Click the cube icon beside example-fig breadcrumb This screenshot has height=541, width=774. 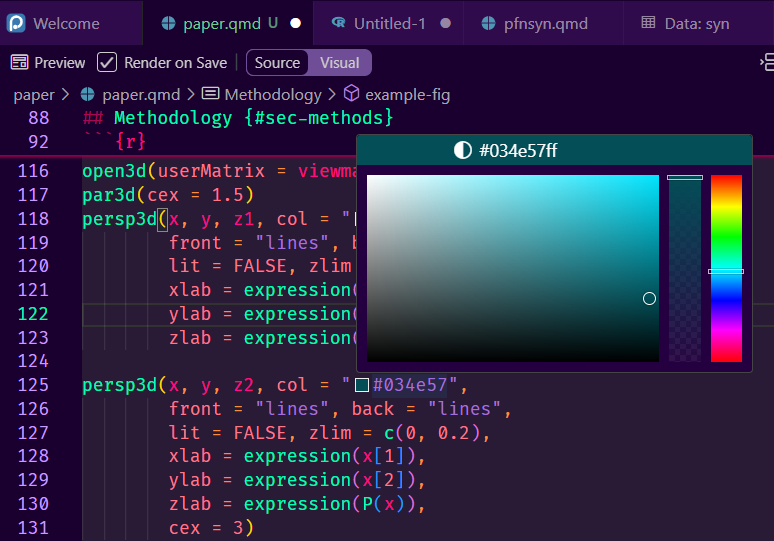(x=351, y=95)
